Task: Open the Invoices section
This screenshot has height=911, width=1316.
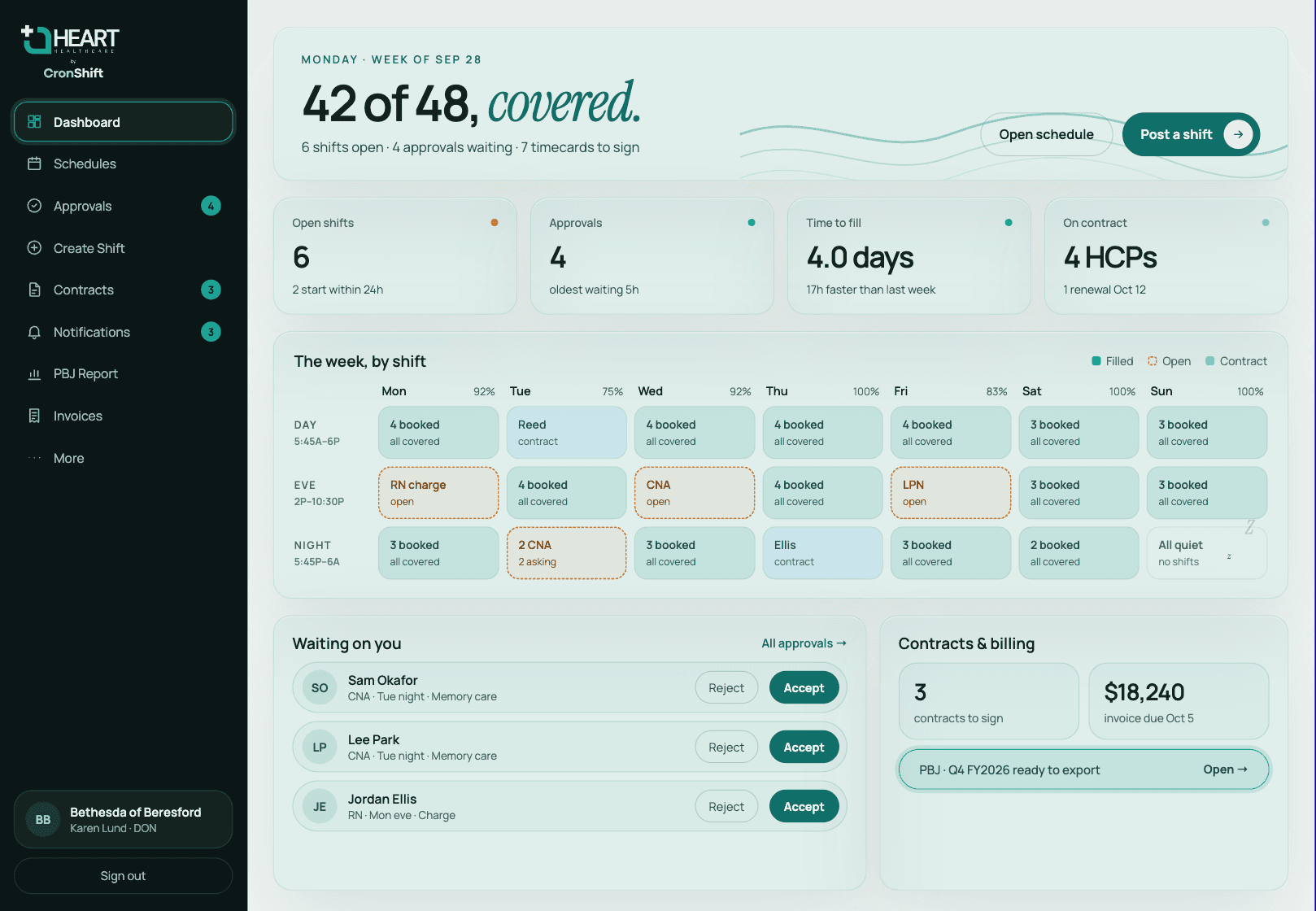Action: pyautogui.click(x=123, y=416)
